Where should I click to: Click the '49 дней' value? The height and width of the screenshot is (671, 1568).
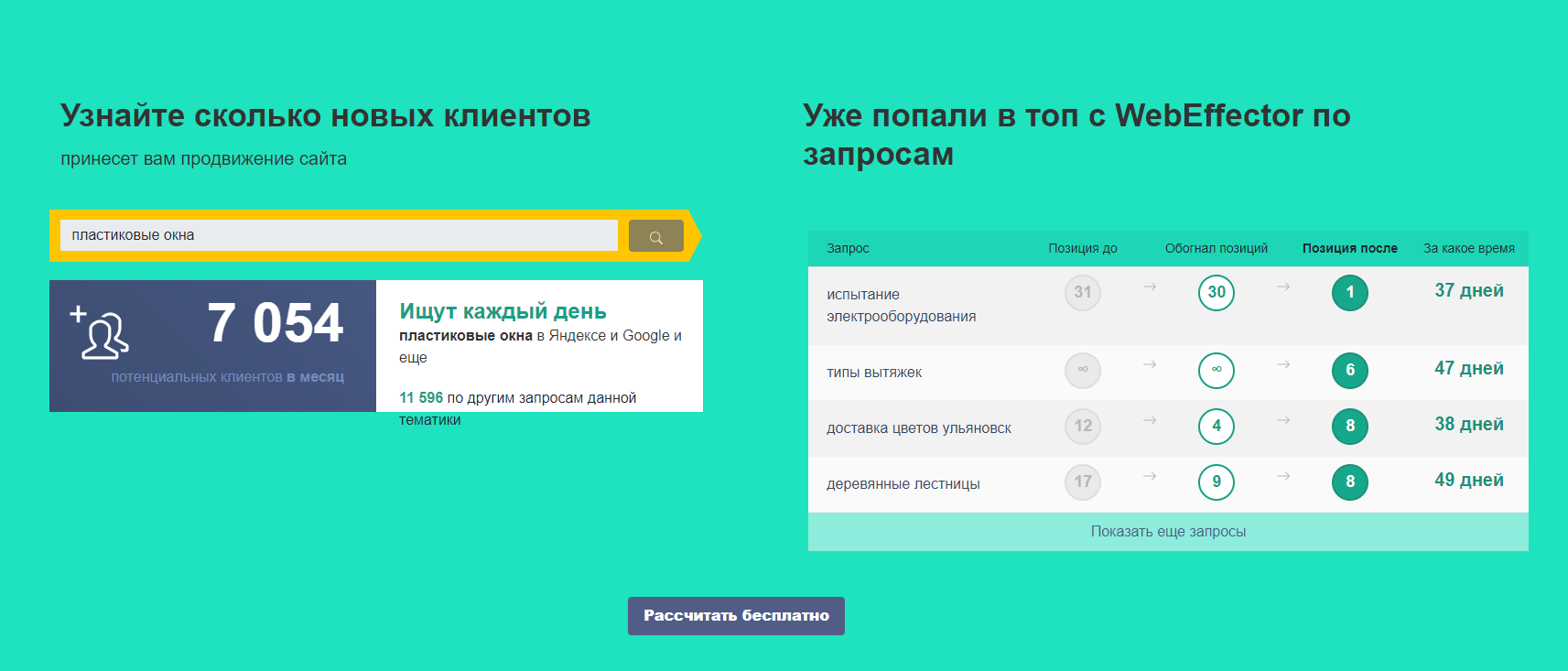coord(1469,481)
